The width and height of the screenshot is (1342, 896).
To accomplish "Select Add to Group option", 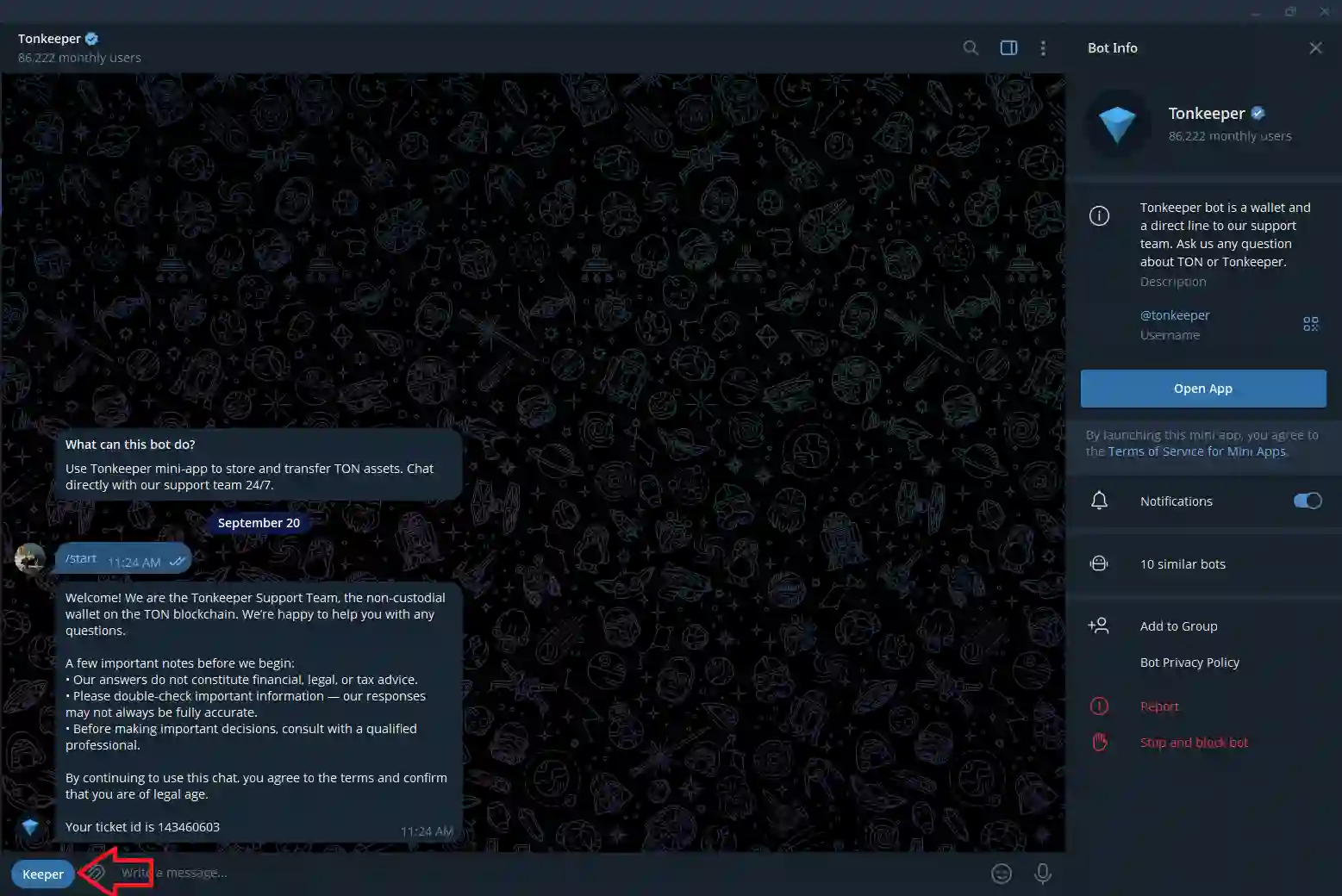I will coord(1178,626).
